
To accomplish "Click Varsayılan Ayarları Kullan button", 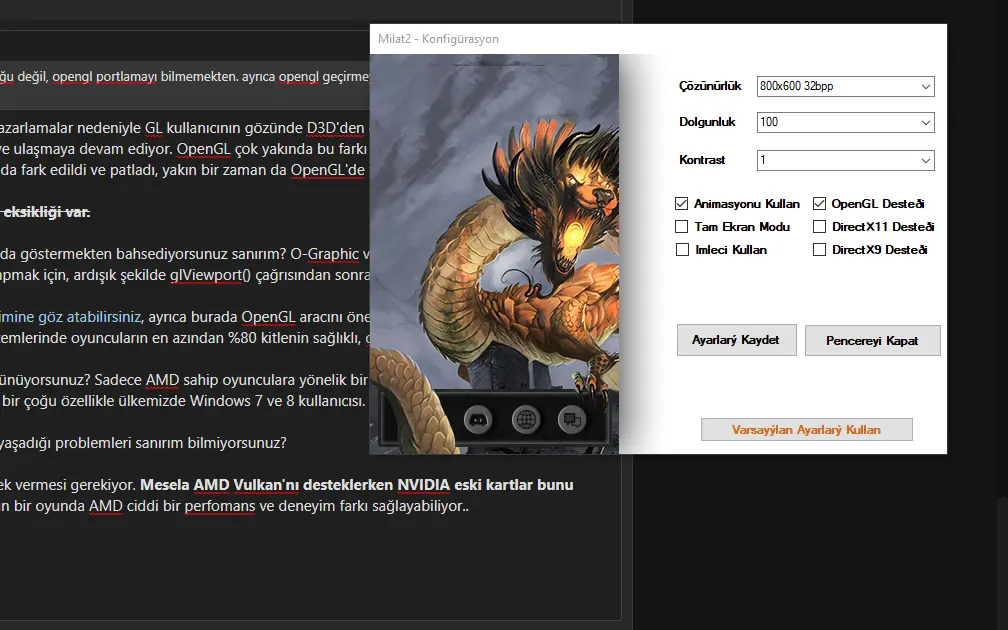I will point(807,430).
